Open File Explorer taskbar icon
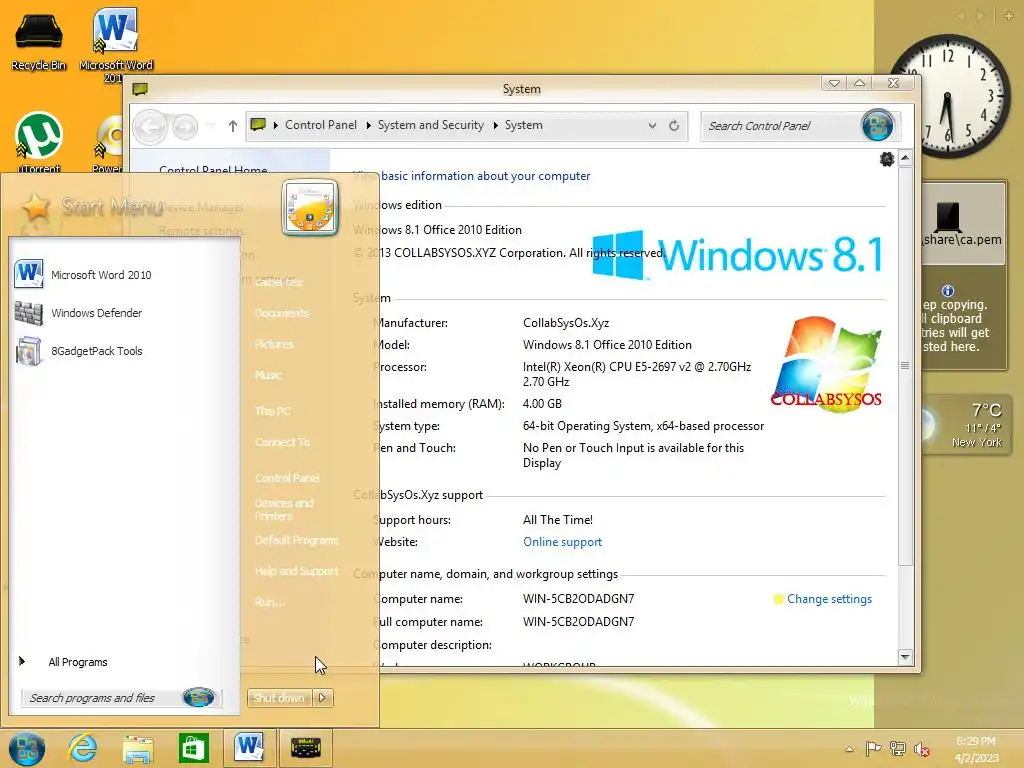Screen dimensions: 1024x768 coord(138,748)
